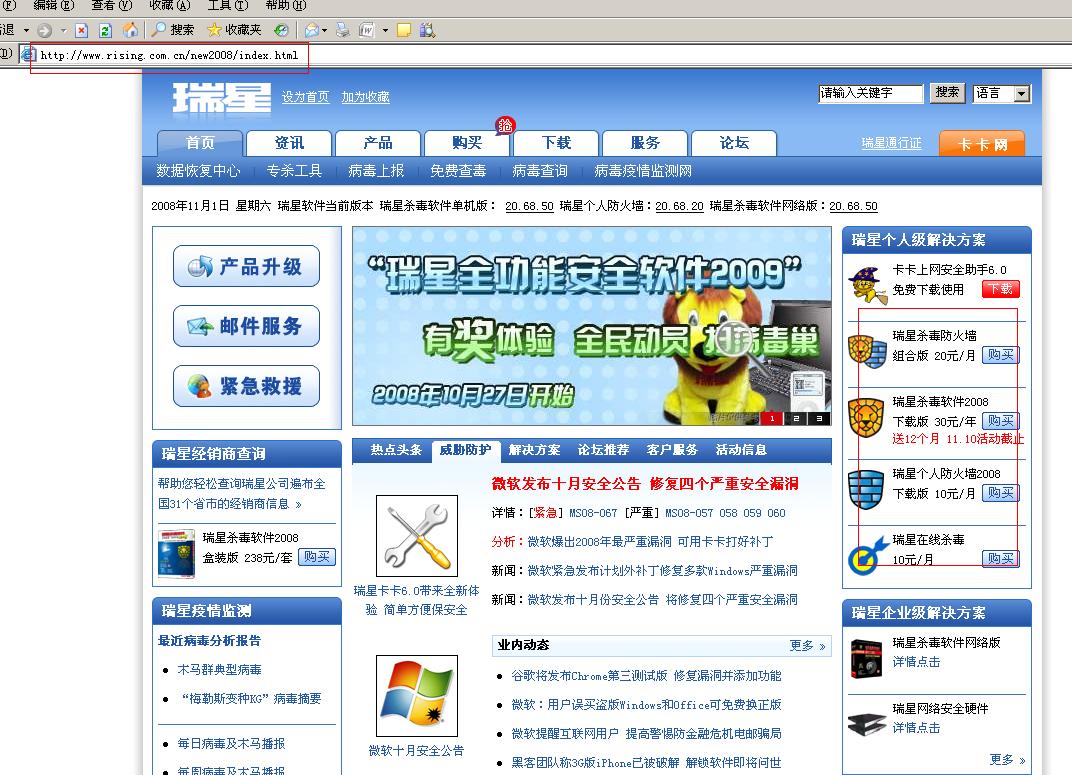Open the Forward button history dropdown arrow
Viewport: 1072px width, 775px height.
63,30
